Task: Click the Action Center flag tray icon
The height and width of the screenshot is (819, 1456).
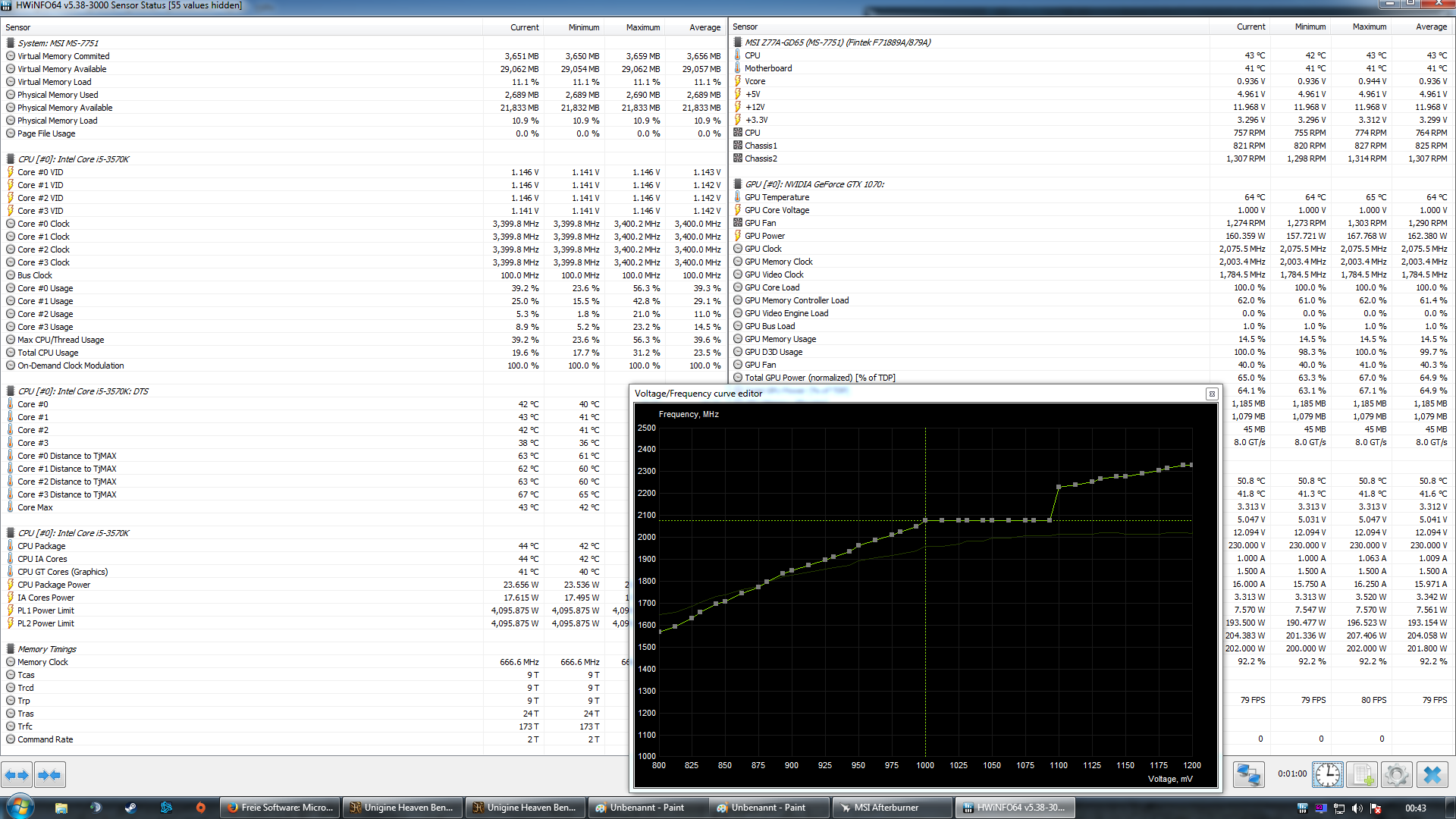Action: (1375, 808)
